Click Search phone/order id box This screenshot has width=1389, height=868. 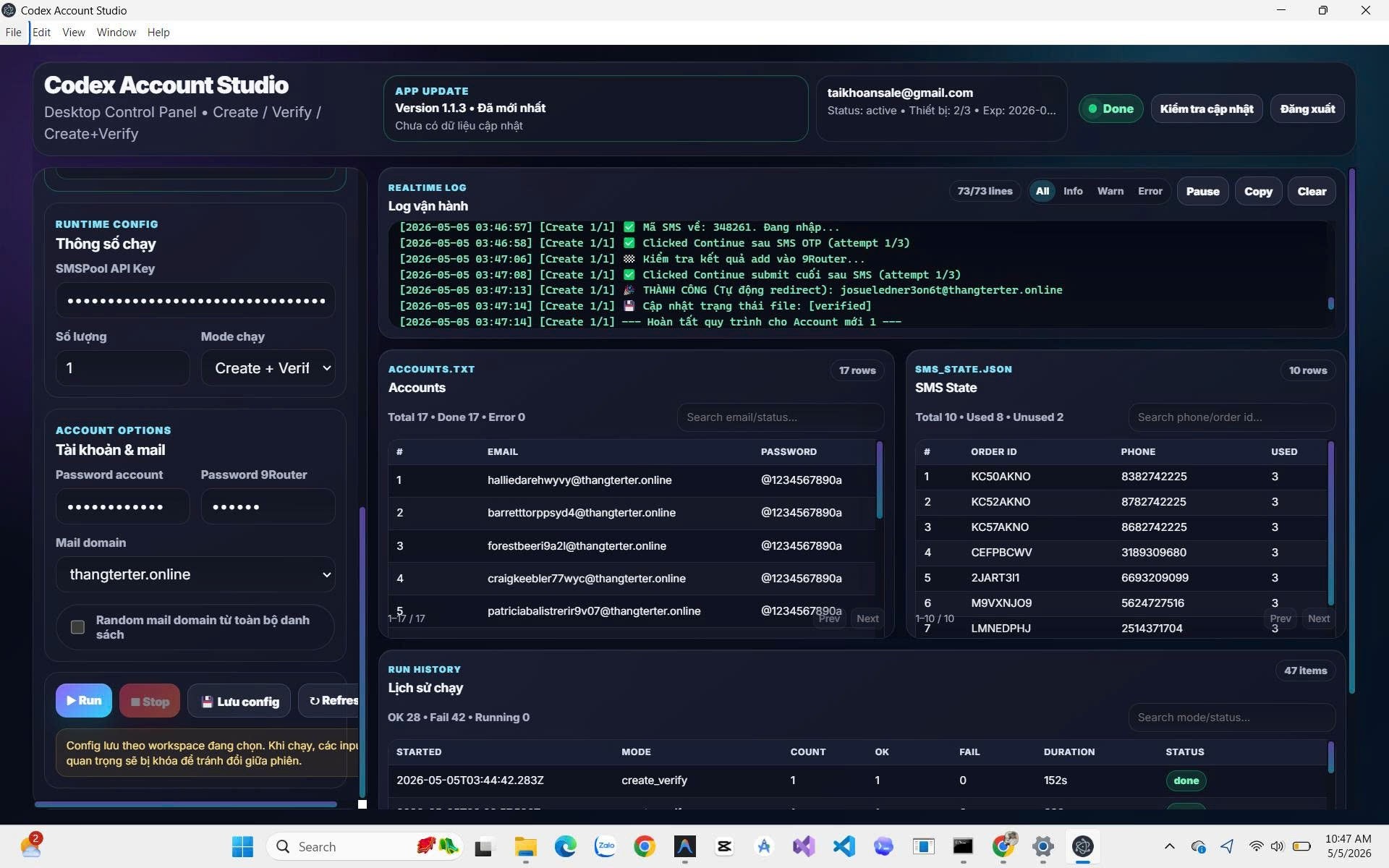(1231, 417)
